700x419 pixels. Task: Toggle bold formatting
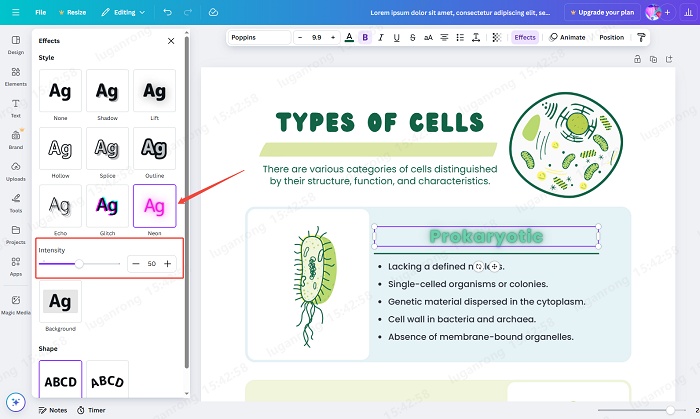(x=365, y=37)
